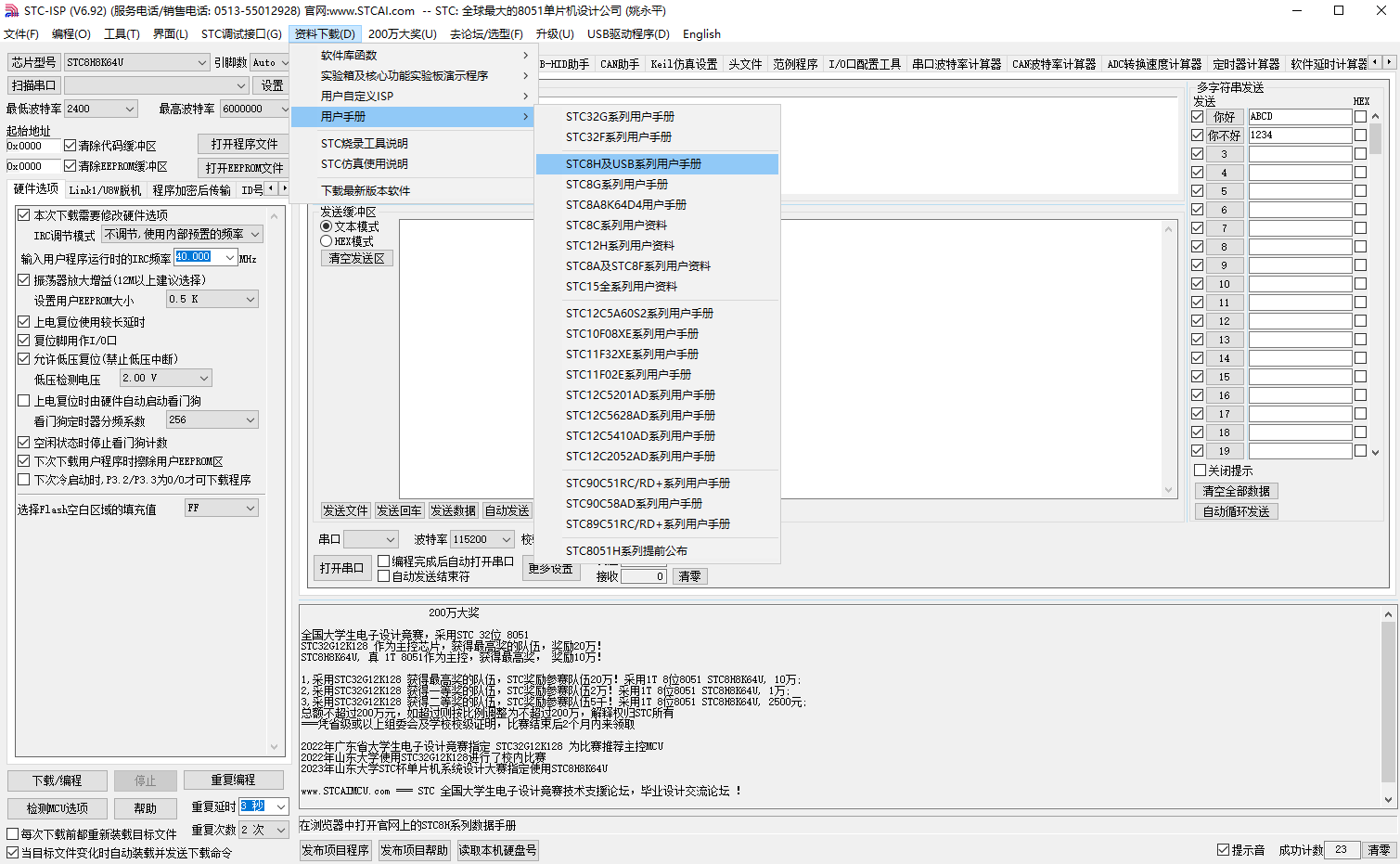The height and width of the screenshot is (864, 1400).
Task: Switch to the Link1/U8W脱机 tab
Action: (x=105, y=190)
